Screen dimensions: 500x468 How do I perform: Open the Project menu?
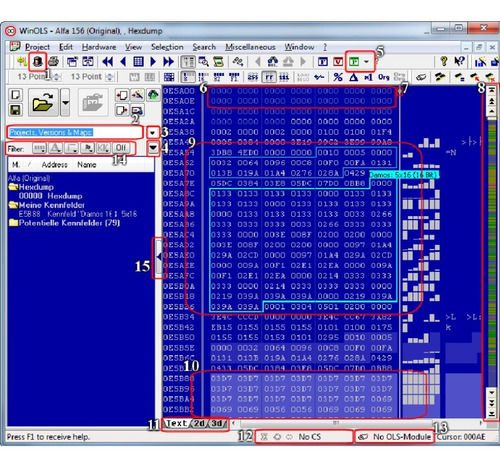coord(37,47)
